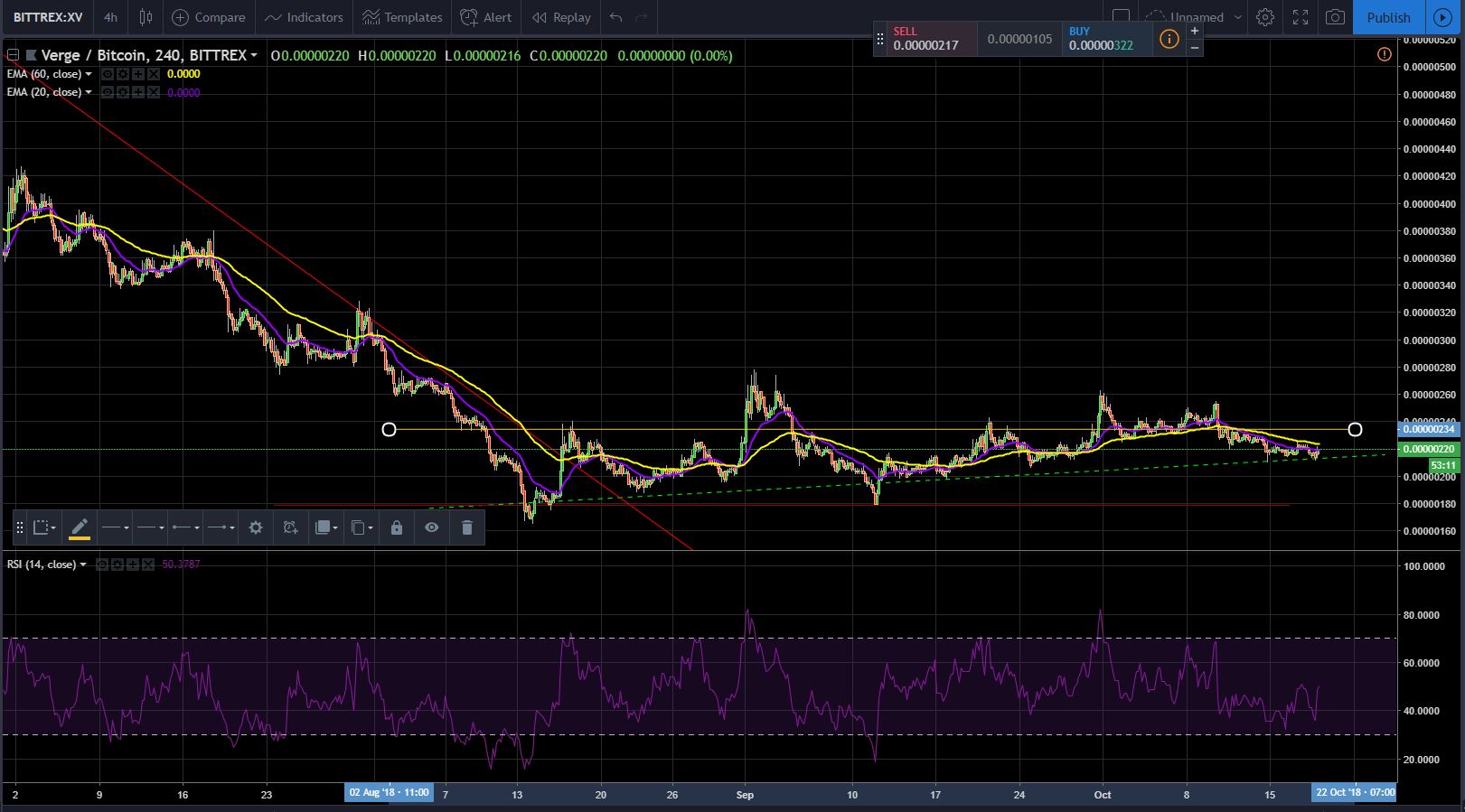Open drawing template selection dropdown
This screenshot has width=1465, height=812.
click(x=44, y=527)
